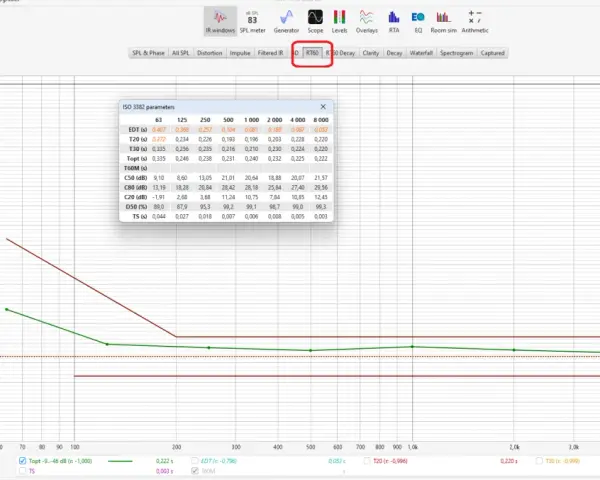Image resolution: width=600 pixels, height=480 pixels.
Task: Open the RTA analyzer
Action: click(x=394, y=21)
